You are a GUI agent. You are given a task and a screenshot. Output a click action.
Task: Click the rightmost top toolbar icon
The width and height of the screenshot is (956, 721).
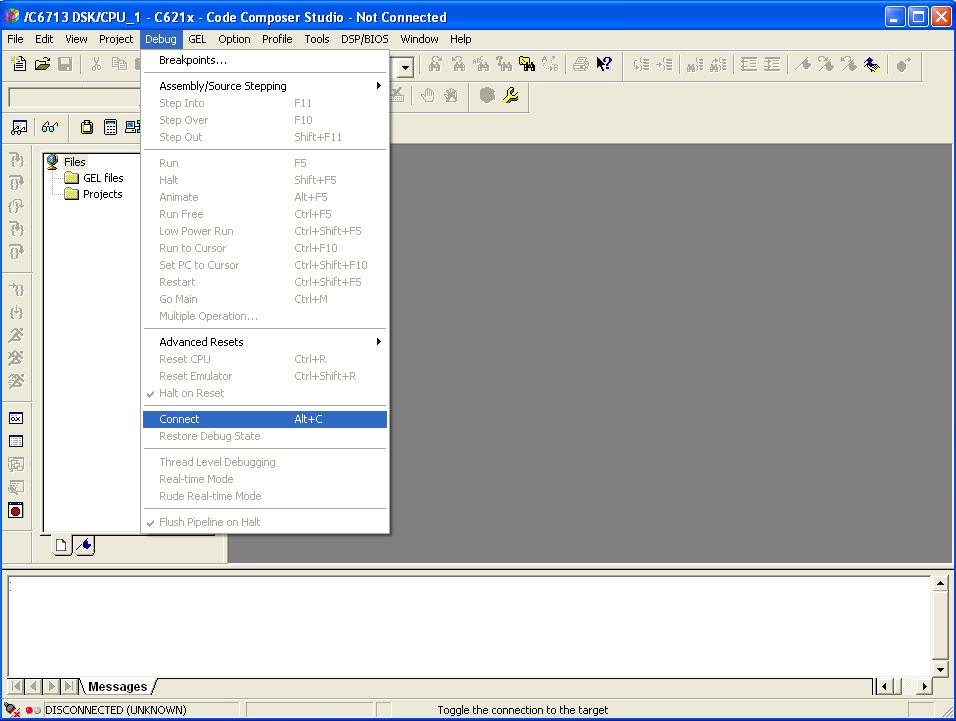click(x=903, y=63)
